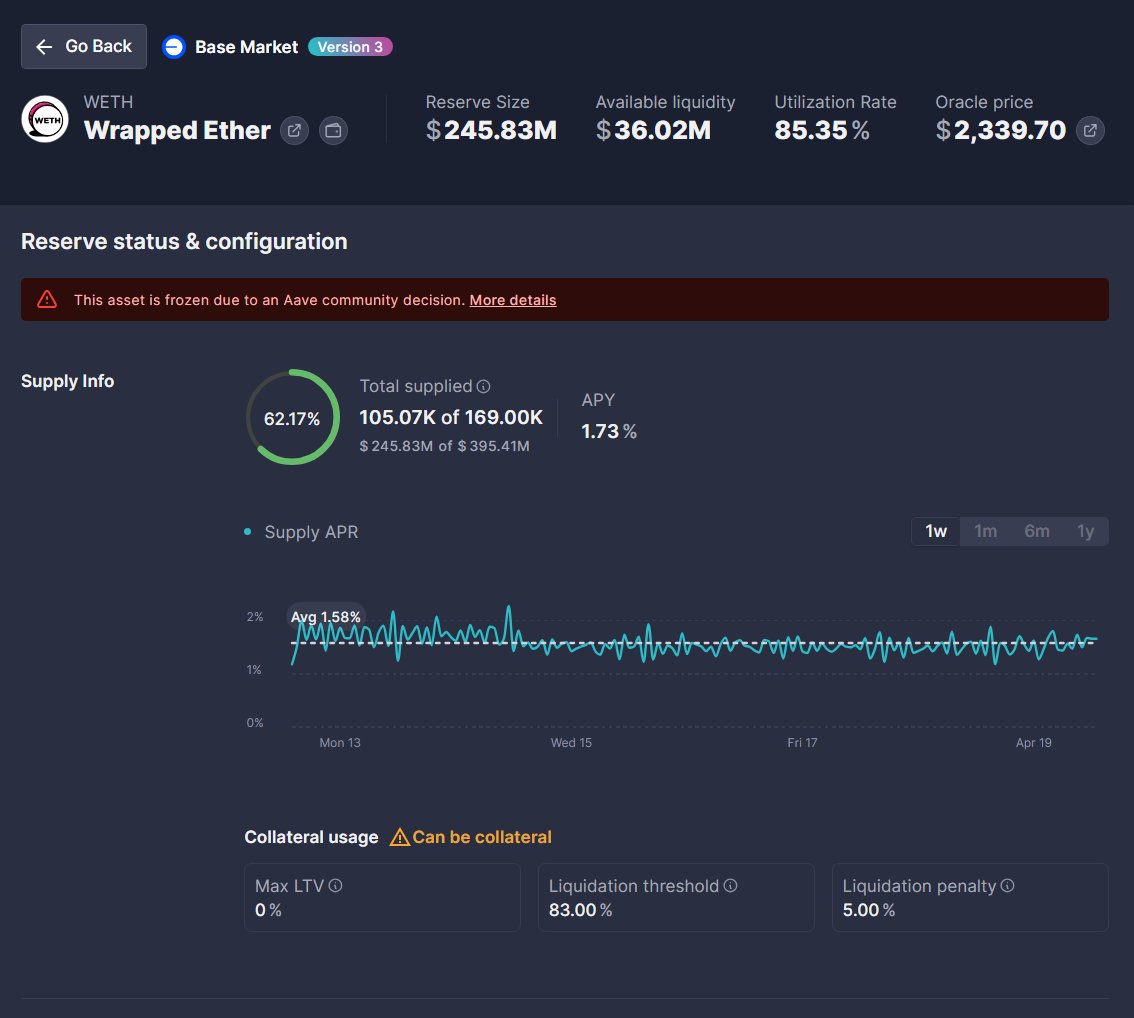Viewport: 1134px width, 1018px height.
Task: Click the Base Market network logo
Action: point(174,47)
